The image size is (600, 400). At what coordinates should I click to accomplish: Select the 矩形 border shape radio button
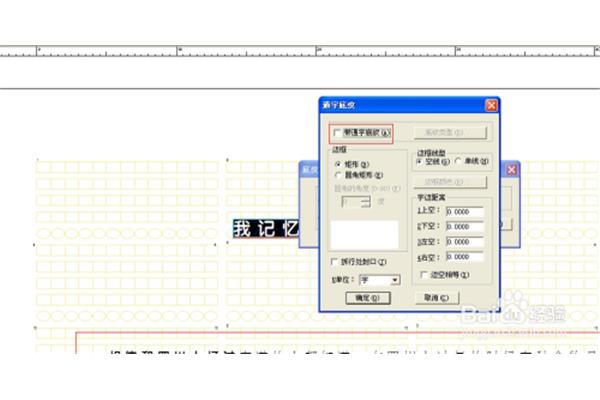pyautogui.click(x=338, y=164)
